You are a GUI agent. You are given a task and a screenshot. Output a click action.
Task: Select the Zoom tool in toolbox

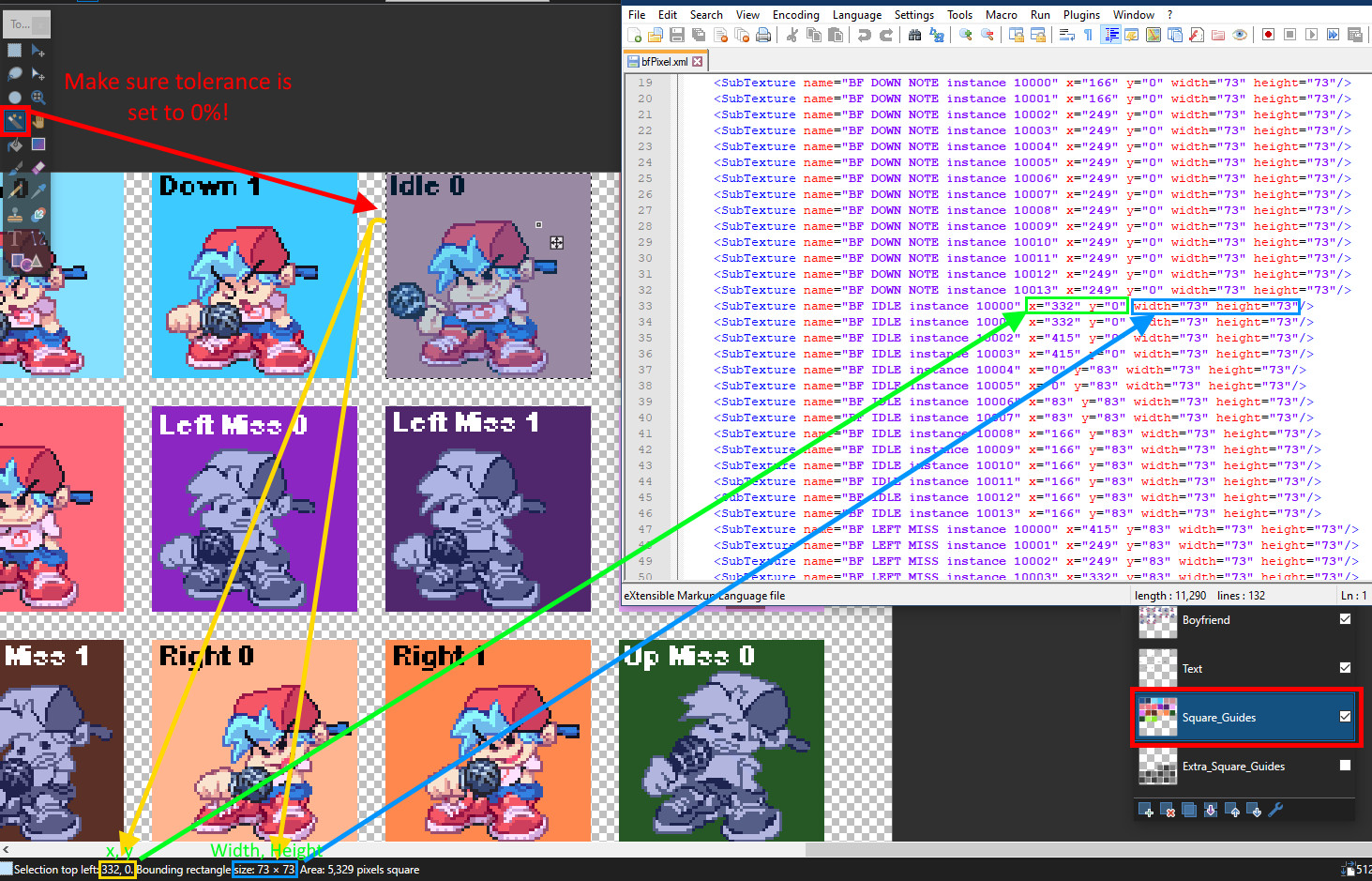(x=38, y=97)
